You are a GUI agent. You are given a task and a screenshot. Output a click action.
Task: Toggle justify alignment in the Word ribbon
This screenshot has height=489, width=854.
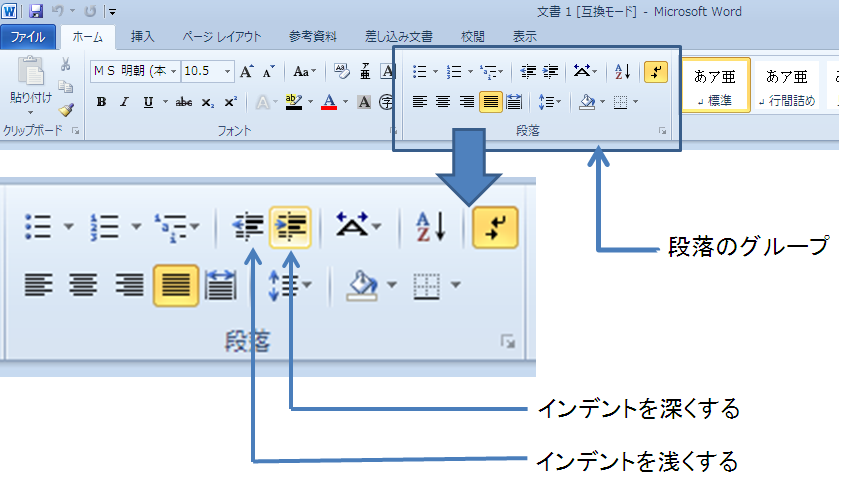491,102
